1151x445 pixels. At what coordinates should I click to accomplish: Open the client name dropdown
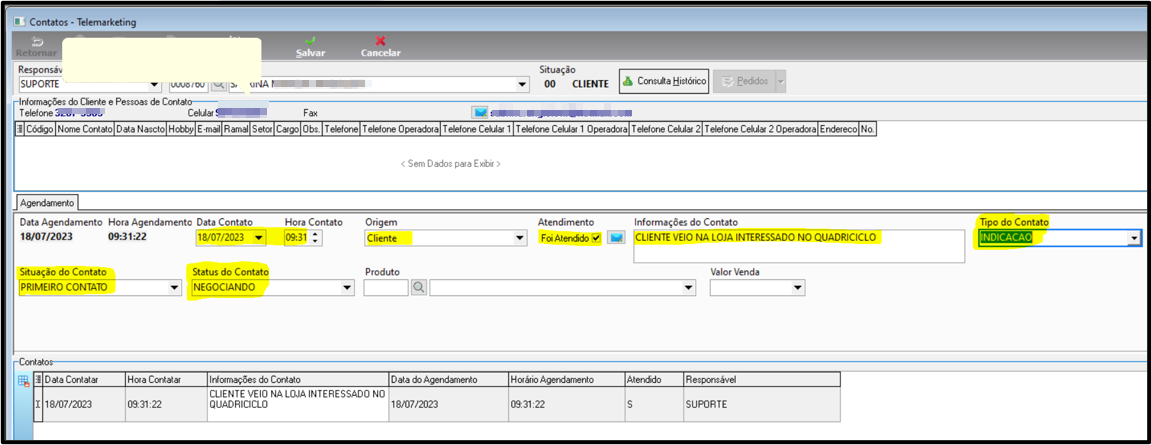click(x=522, y=84)
